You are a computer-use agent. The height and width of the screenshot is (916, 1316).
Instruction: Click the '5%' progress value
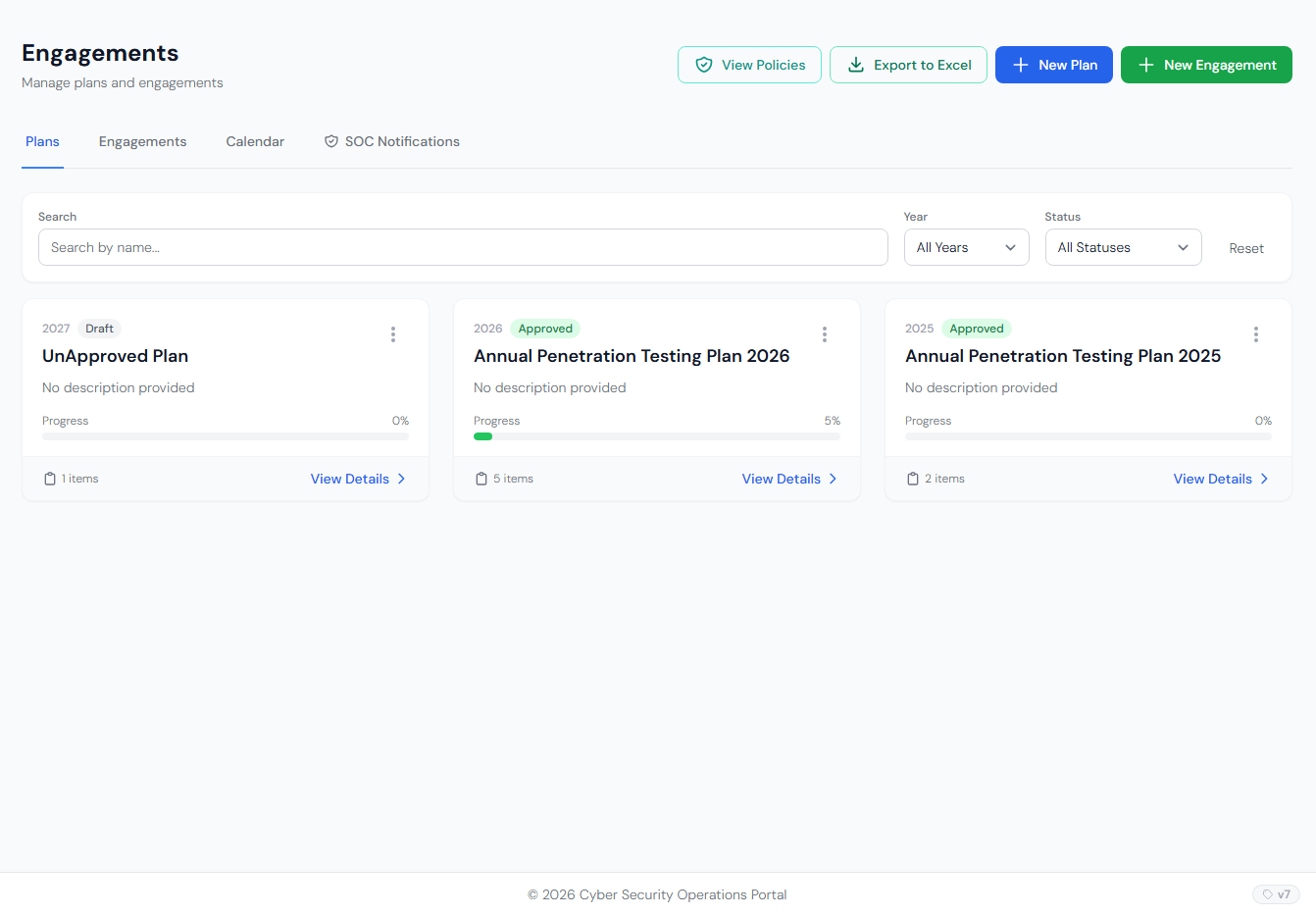(833, 421)
